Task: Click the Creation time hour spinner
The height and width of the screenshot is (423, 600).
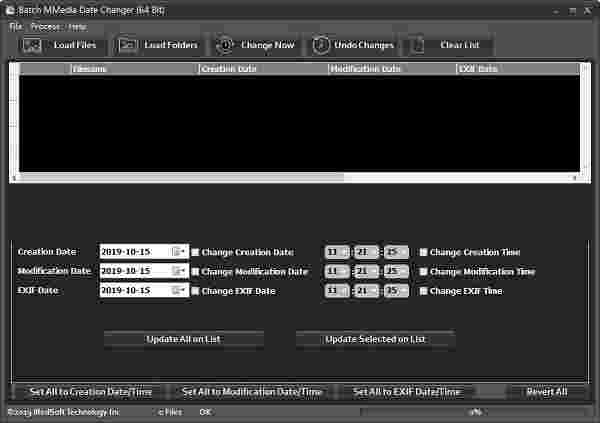Action: point(337,252)
